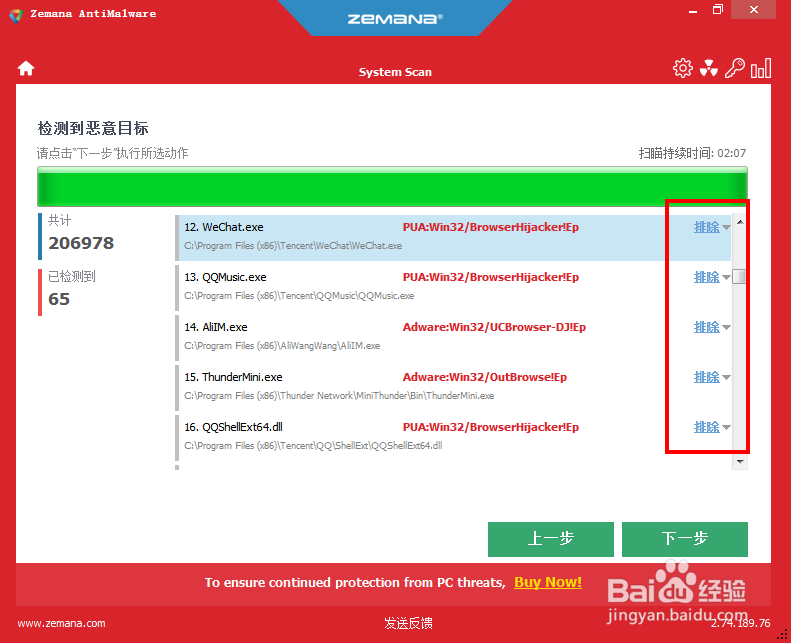Click 排除 link for QQMusic.exe
The width and height of the screenshot is (791, 643).
pyautogui.click(x=707, y=277)
